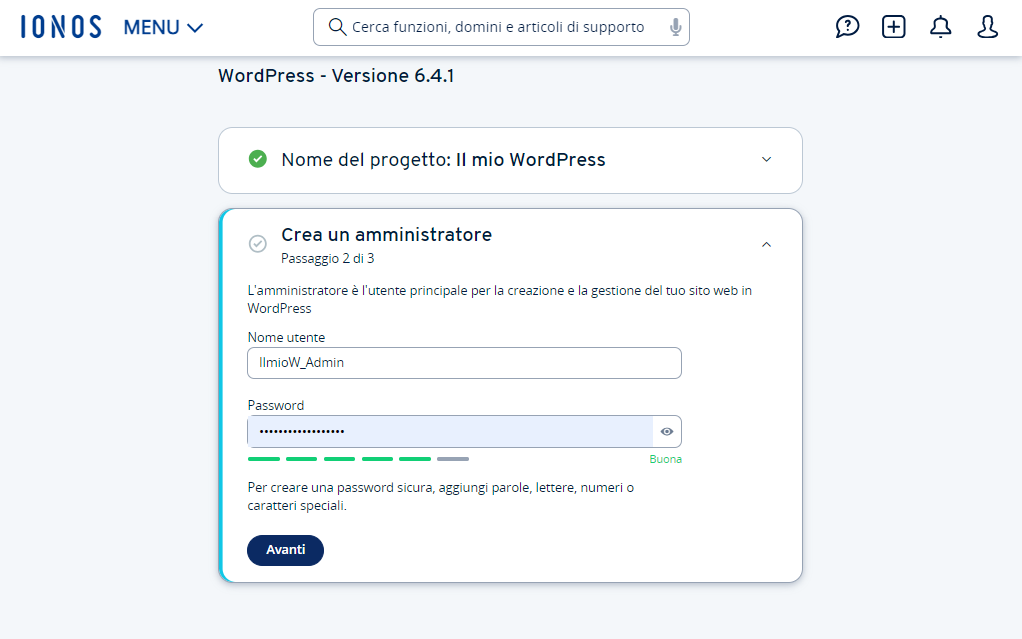This screenshot has height=639, width=1022.
Task: Click the Nome utente input field
Action: [464, 363]
